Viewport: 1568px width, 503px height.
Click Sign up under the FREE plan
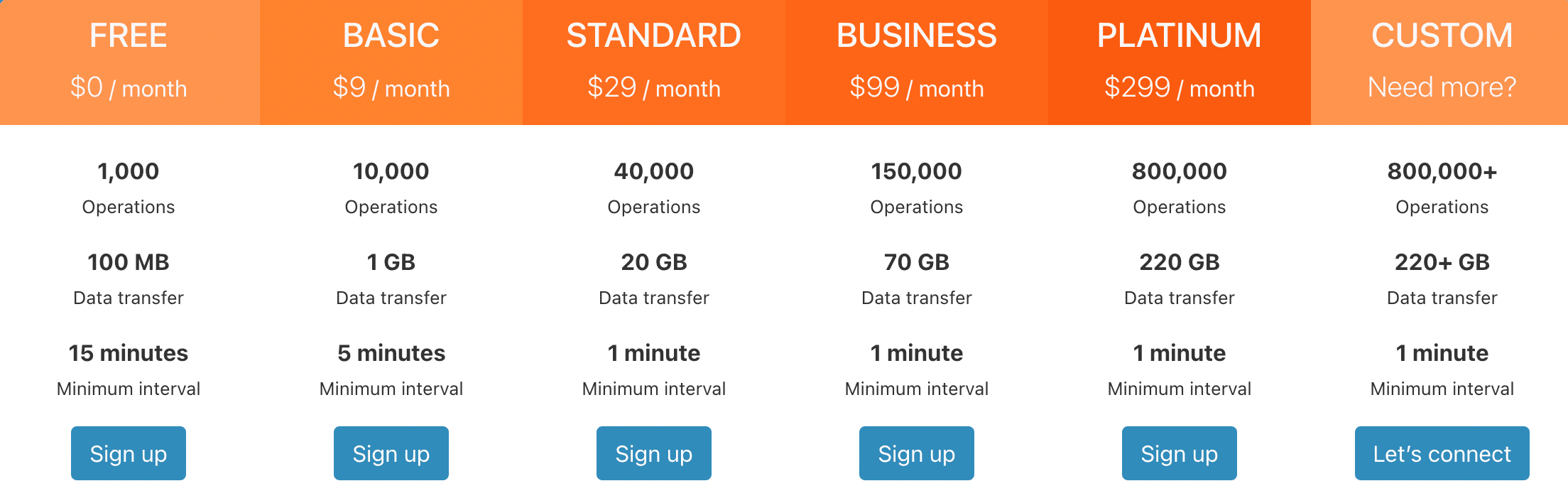(x=129, y=453)
